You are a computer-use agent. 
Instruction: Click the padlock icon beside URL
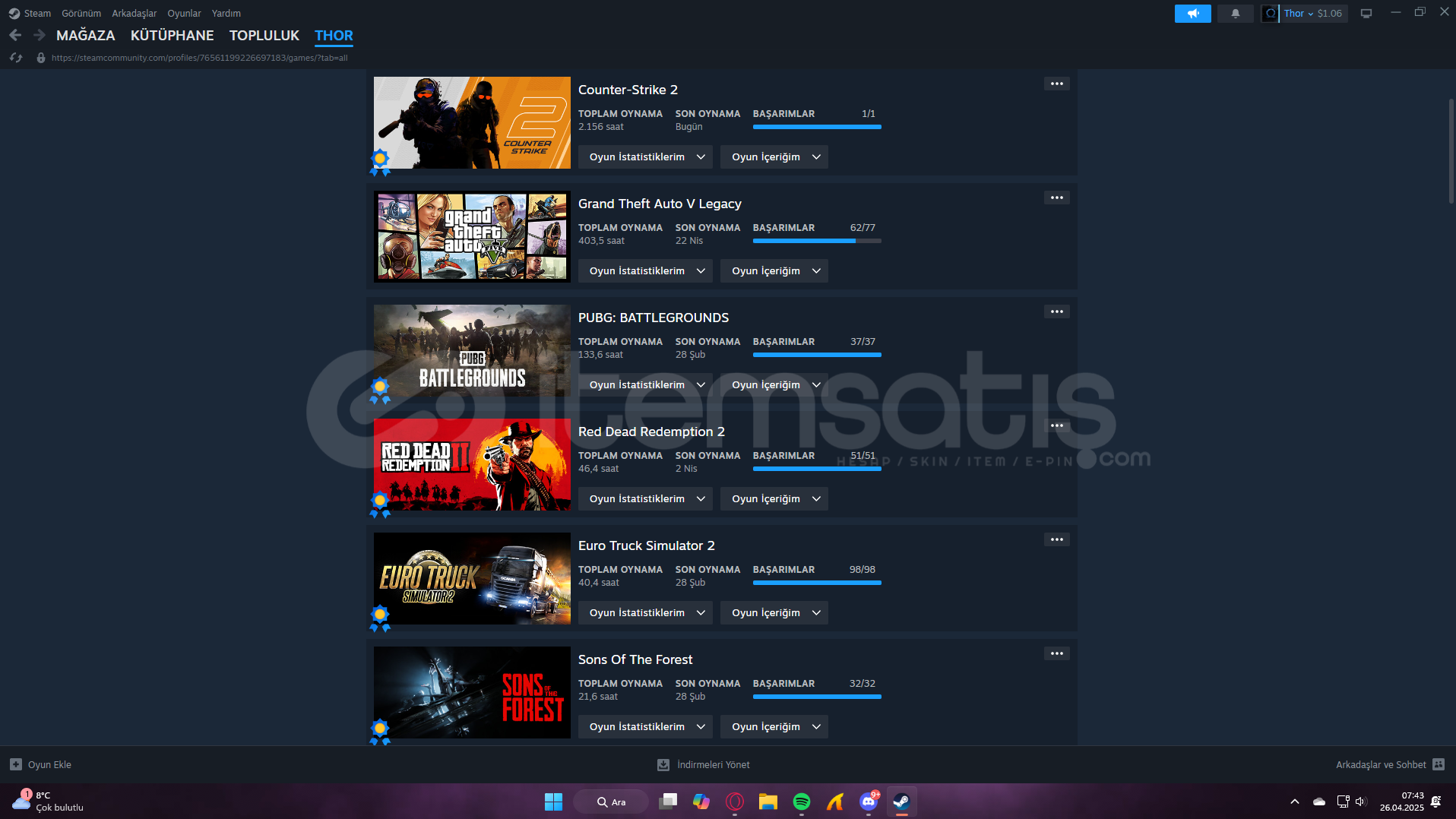pyautogui.click(x=41, y=58)
